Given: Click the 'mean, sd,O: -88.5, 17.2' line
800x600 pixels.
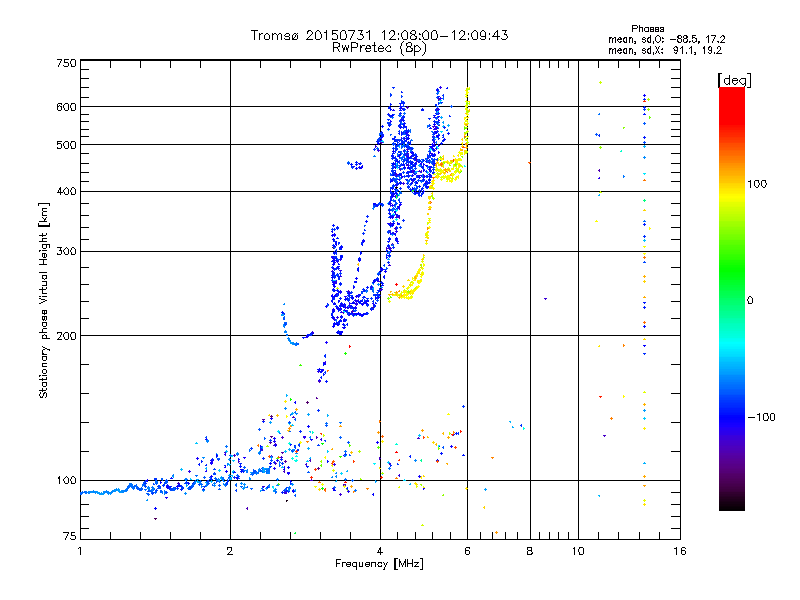Looking at the screenshot, I should [666, 39].
